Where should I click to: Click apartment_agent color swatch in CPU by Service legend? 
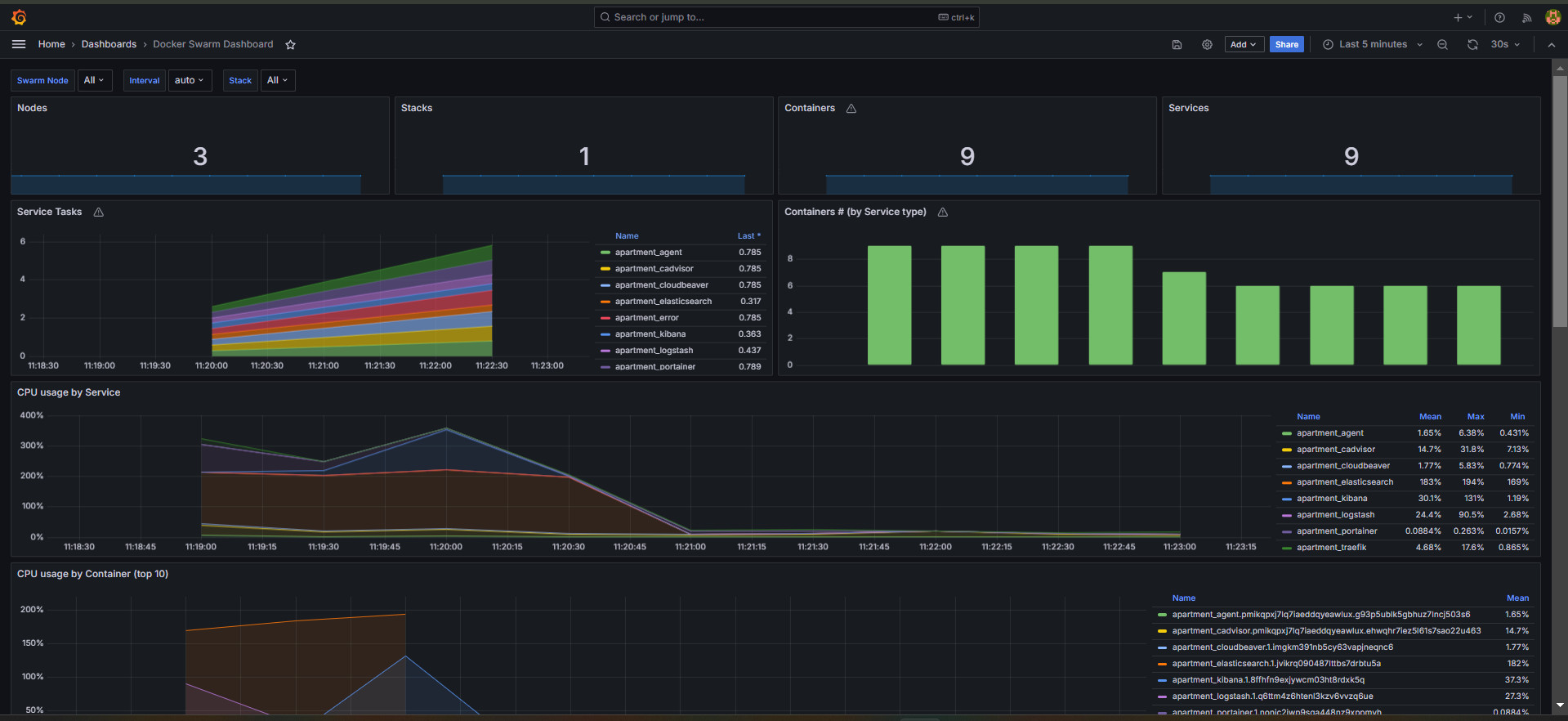point(1287,433)
